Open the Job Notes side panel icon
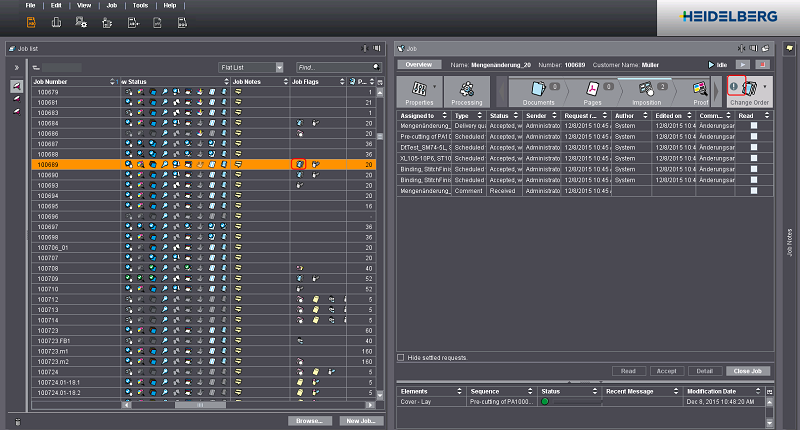The image size is (800, 430). 789,48
